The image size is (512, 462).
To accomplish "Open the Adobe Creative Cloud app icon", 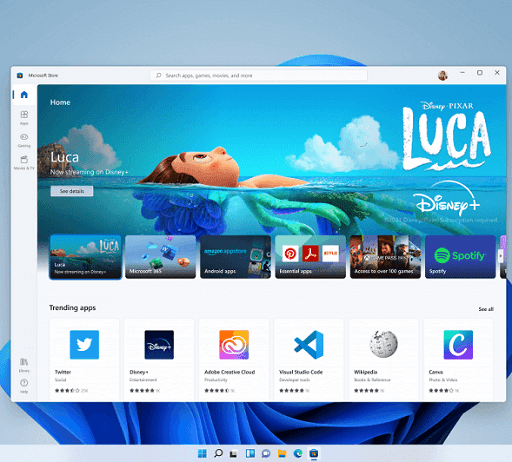I will [234, 345].
